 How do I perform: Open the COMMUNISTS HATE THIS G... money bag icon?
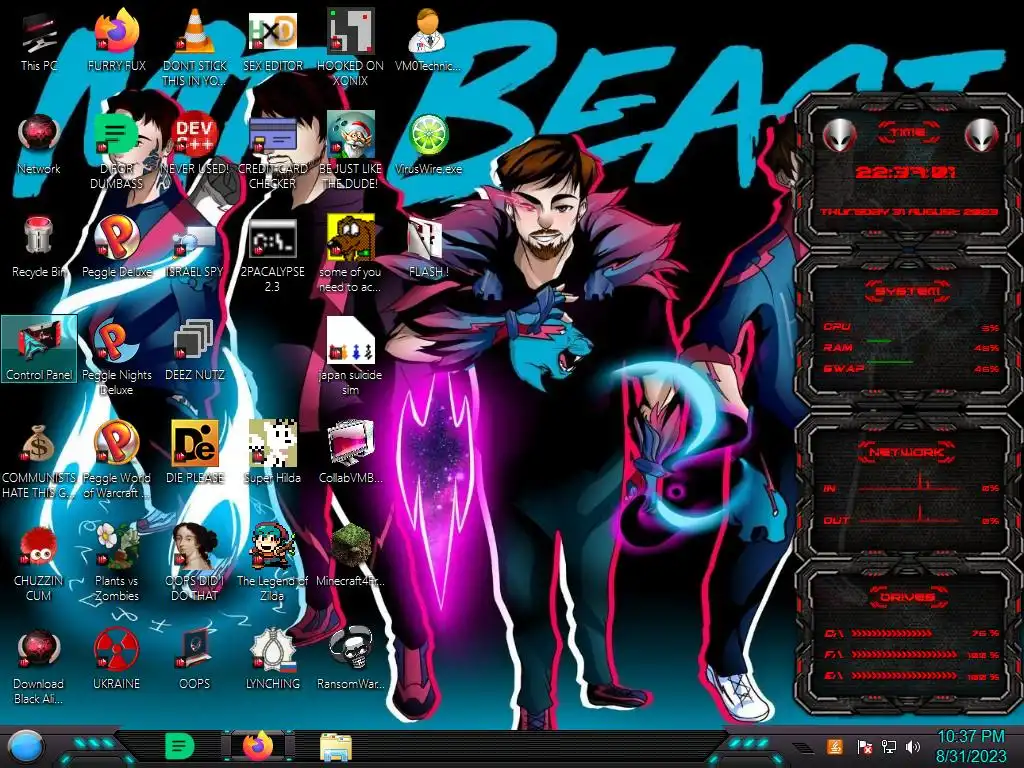pos(39,459)
